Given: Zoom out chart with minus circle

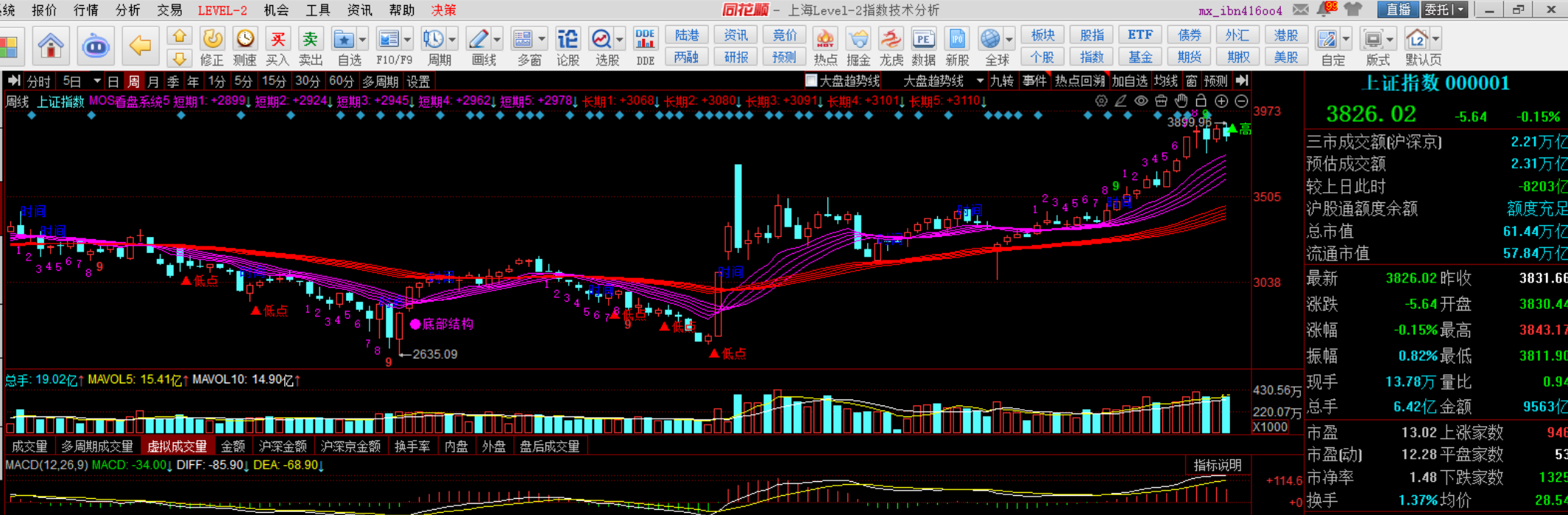Looking at the screenshot, I should coord(1241,101).
